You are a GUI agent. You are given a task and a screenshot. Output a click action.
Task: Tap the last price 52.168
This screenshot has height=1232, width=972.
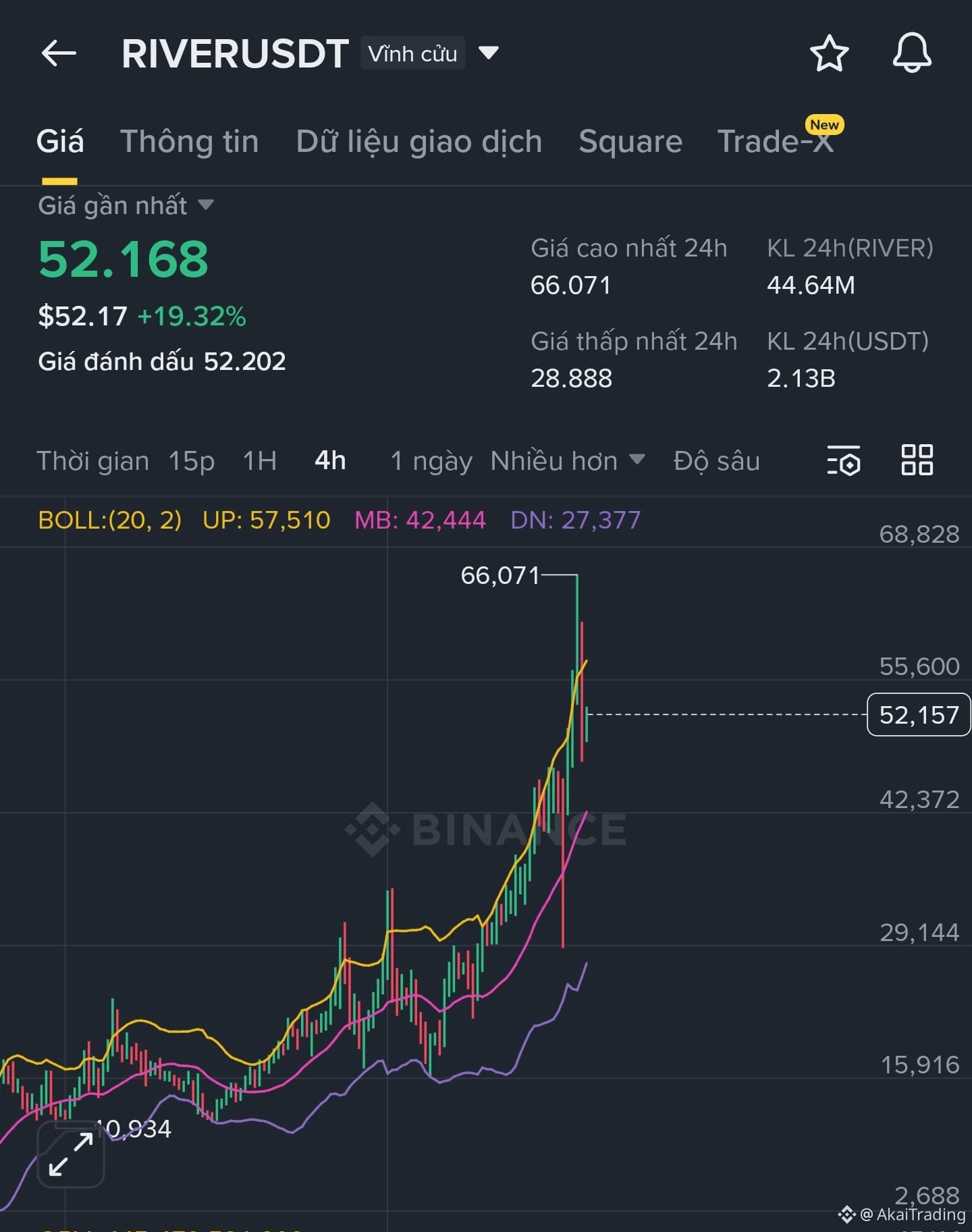coord(124,259)
